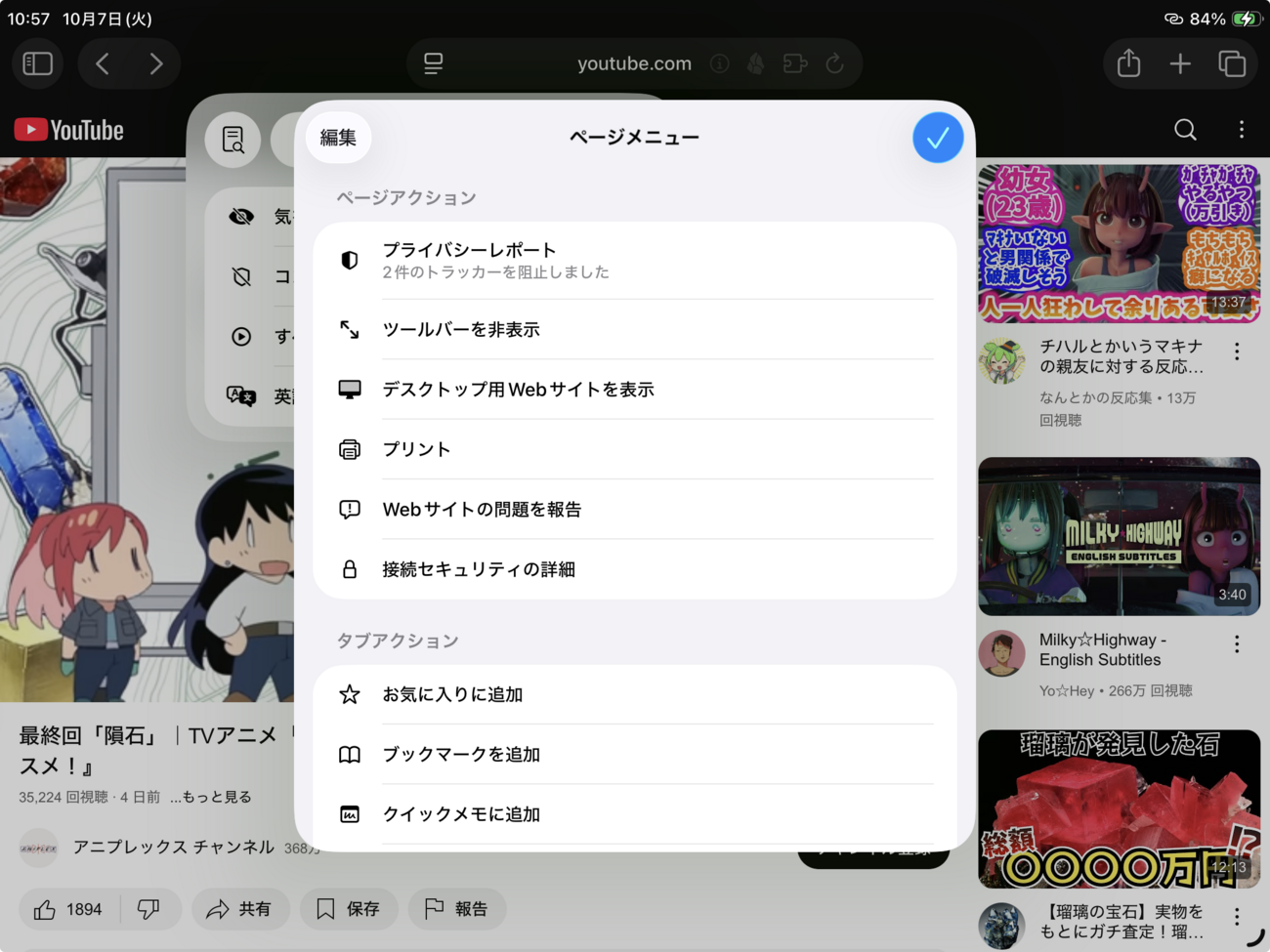Viewport: 1270px width, 952px height.
Task: Open なんとかの反応集 channel avatar
Action: click(1002, 360)
